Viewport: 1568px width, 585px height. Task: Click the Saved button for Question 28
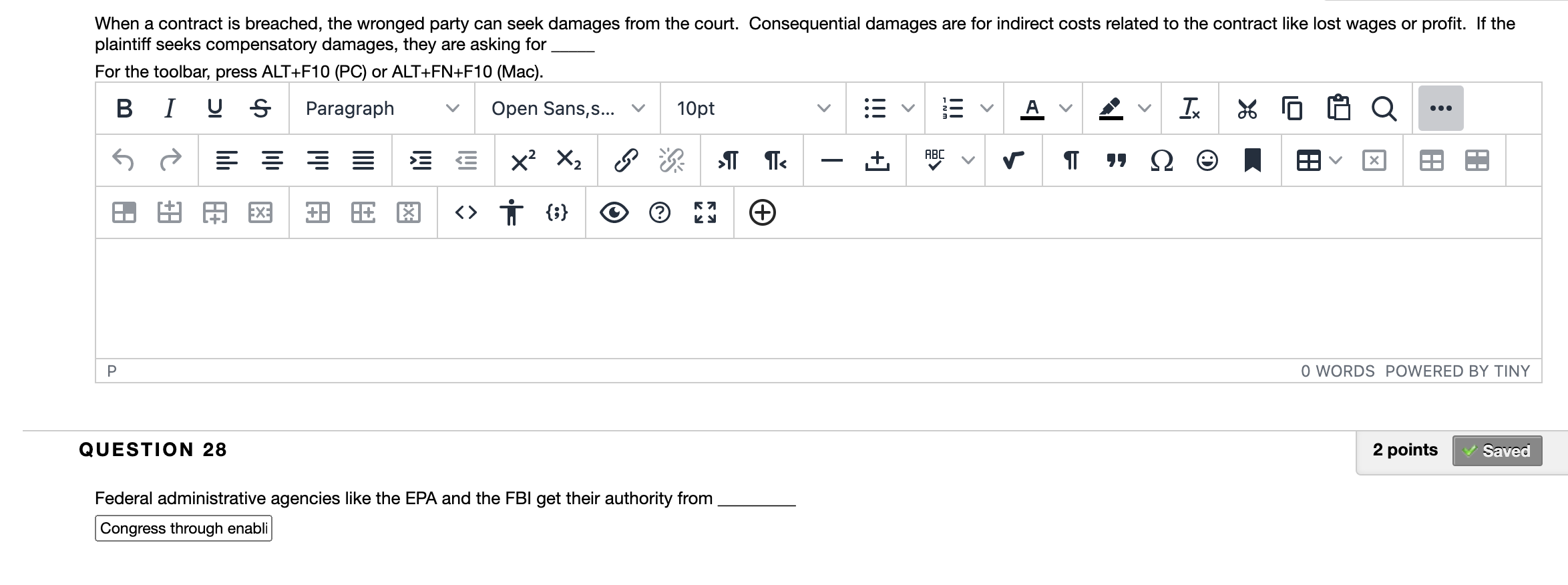click(1497, 451)
